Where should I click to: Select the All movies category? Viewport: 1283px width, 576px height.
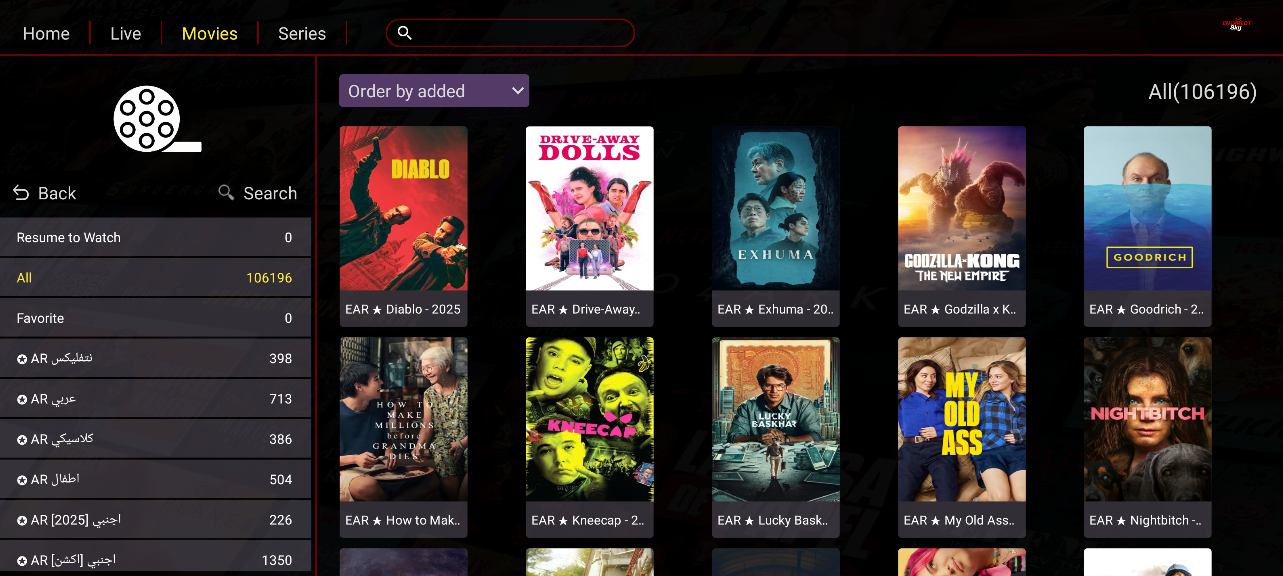point(155,278)
